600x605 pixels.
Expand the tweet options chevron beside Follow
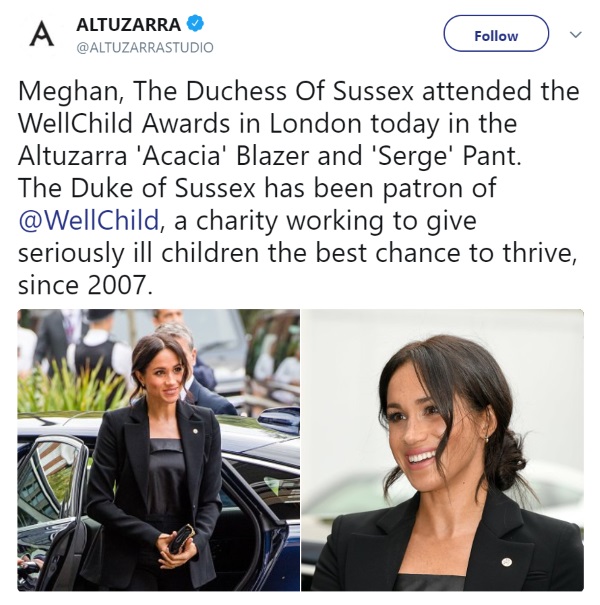click(x=576, y=35)
